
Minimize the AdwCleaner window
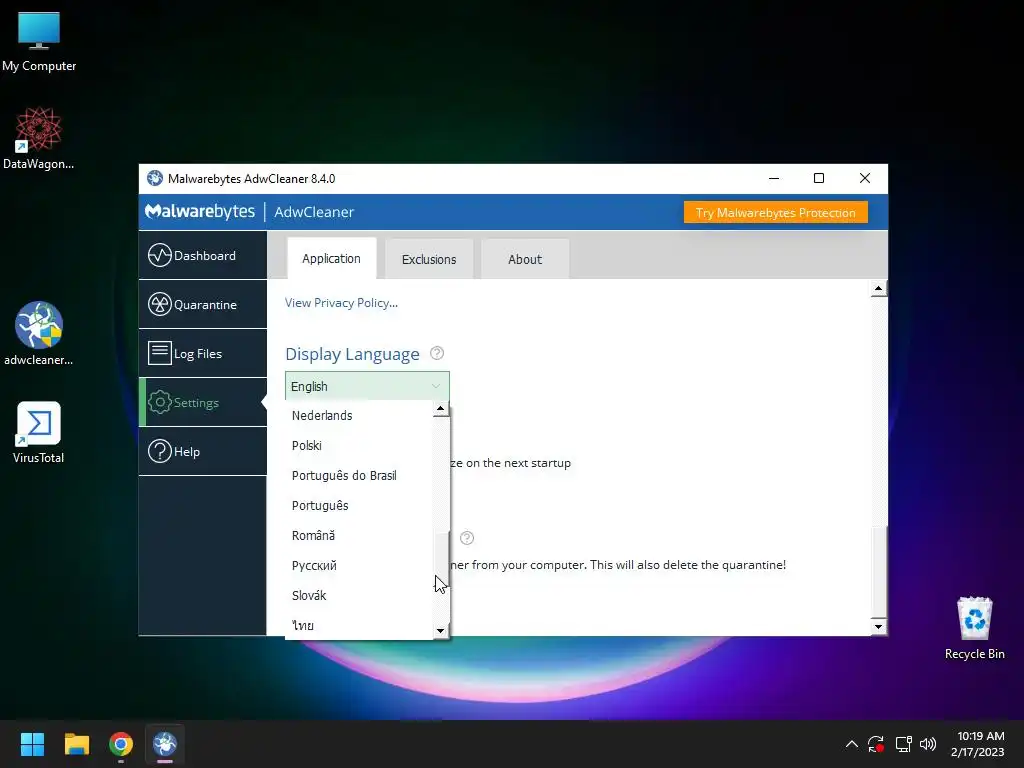click(x=774, y=178)
